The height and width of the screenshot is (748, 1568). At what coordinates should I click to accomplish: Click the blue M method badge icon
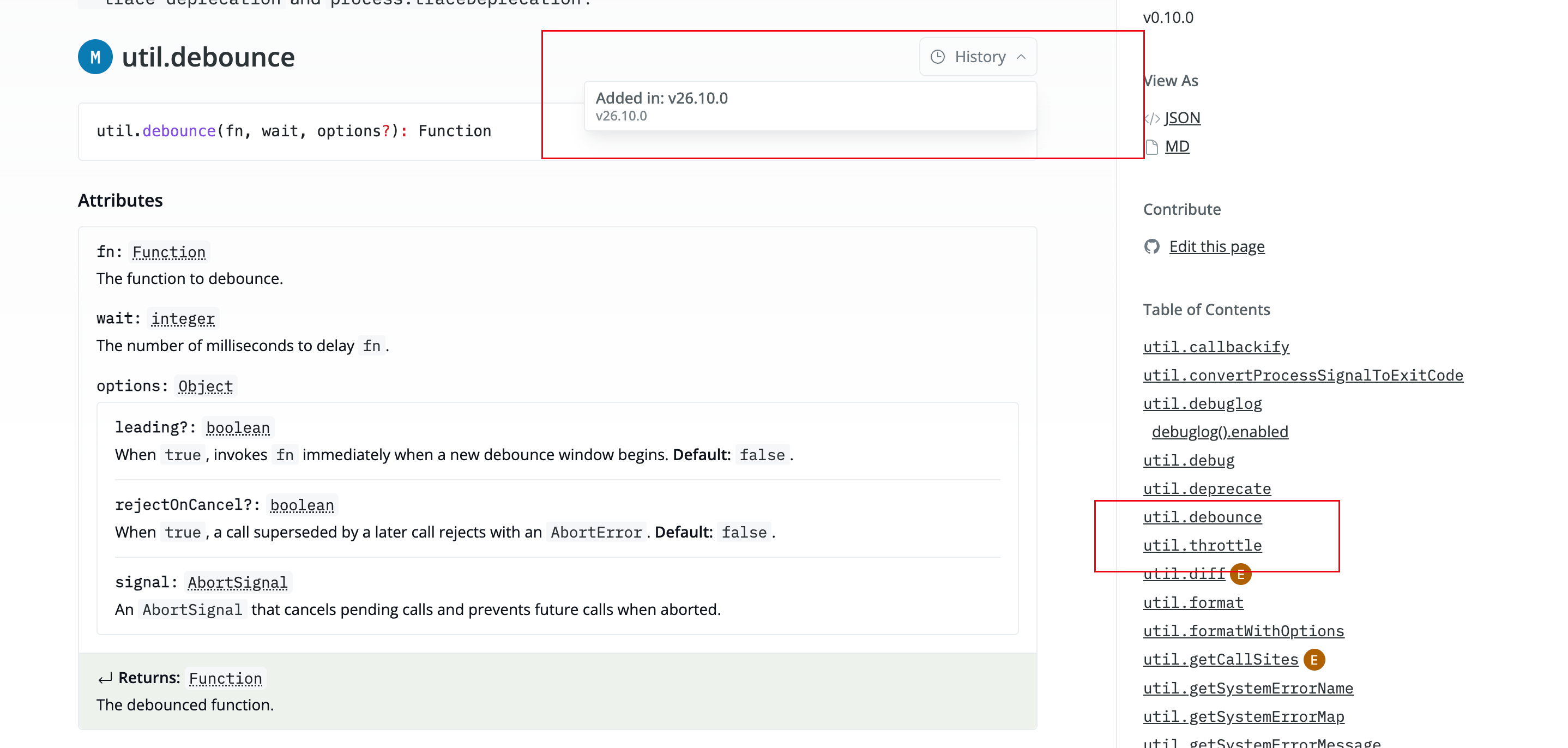click(95, 57)
